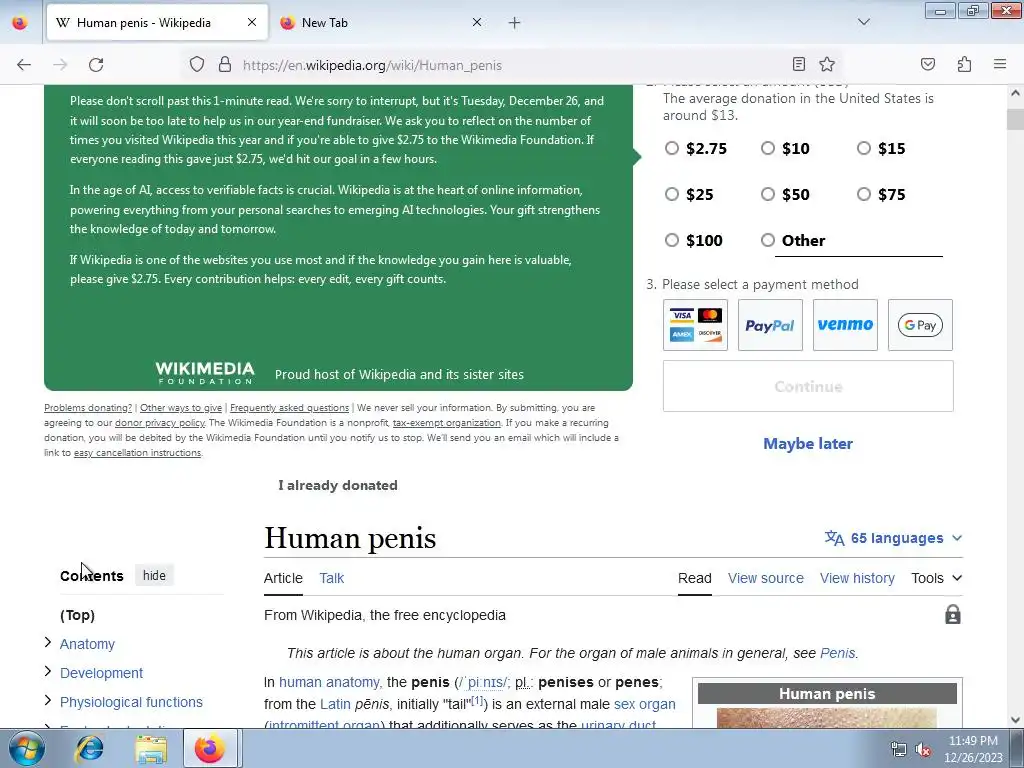Open the Windows Start menu
This screenshot has height=768, width=1024.
point(27,748)
